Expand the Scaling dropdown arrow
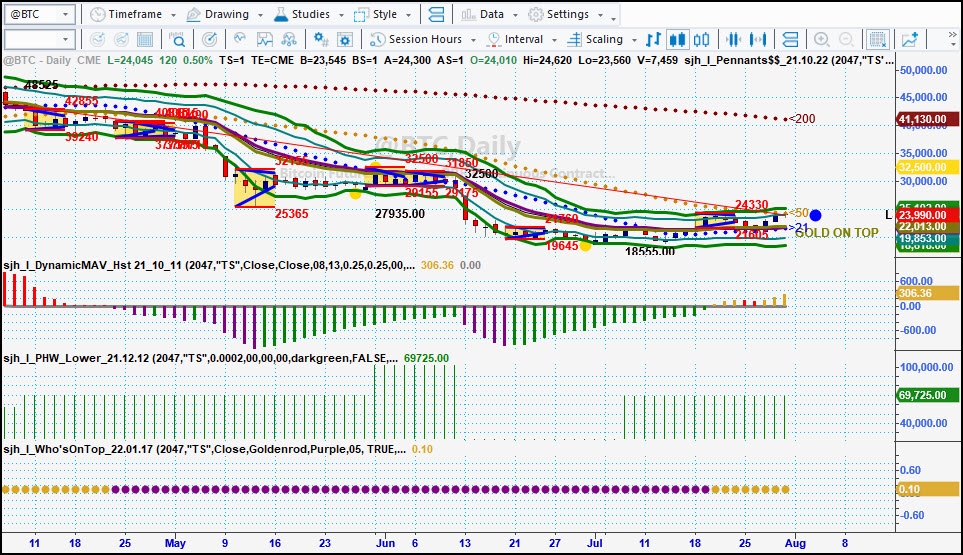The height and width of the screenshot is (555, 963). [x=634, y=40]
